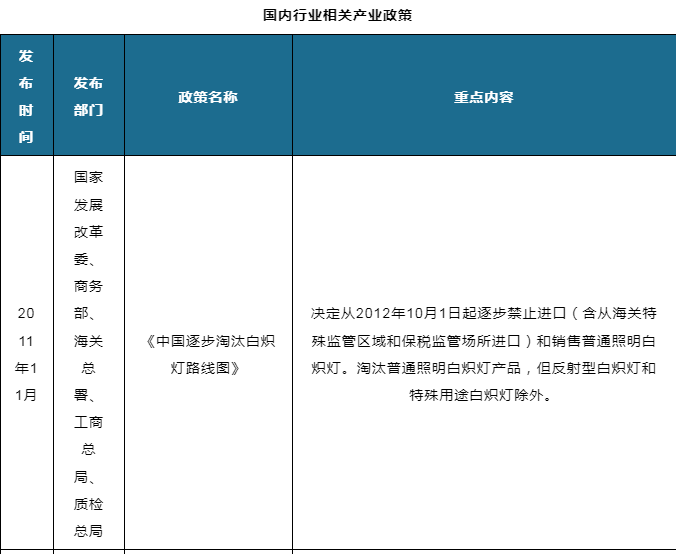Click text 特殊用途白炽灯除外

[476, 395]
